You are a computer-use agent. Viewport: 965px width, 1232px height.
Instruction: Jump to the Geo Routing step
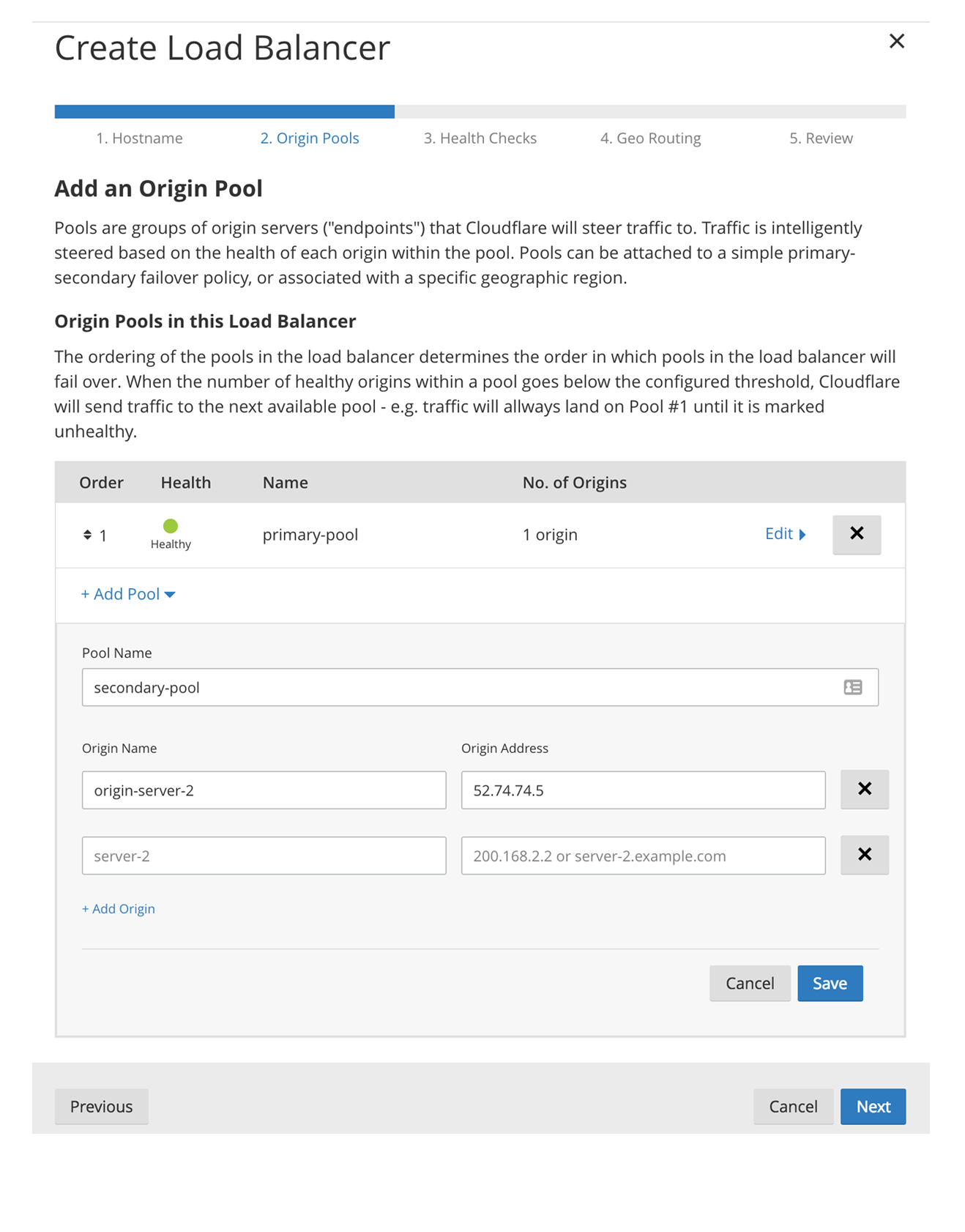[x=650, y=138]
